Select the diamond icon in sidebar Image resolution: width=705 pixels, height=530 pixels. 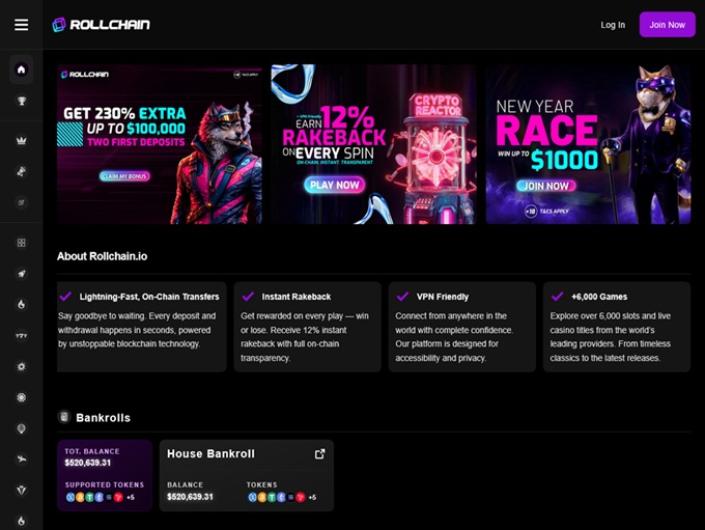21,490
